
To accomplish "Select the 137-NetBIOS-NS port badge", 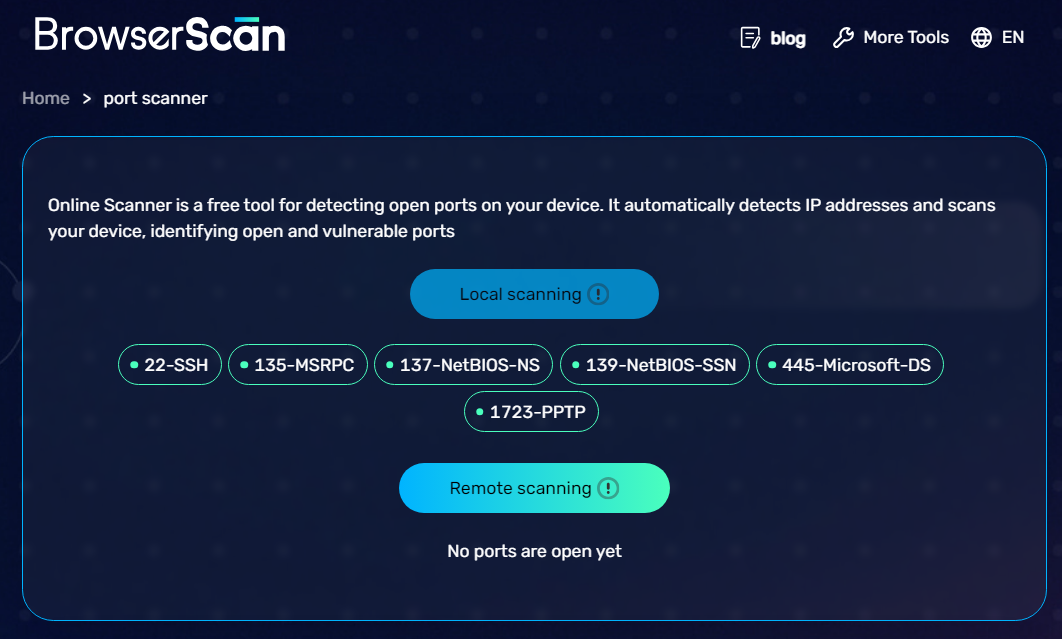I will pyautogui.click(x=463, y=364).
